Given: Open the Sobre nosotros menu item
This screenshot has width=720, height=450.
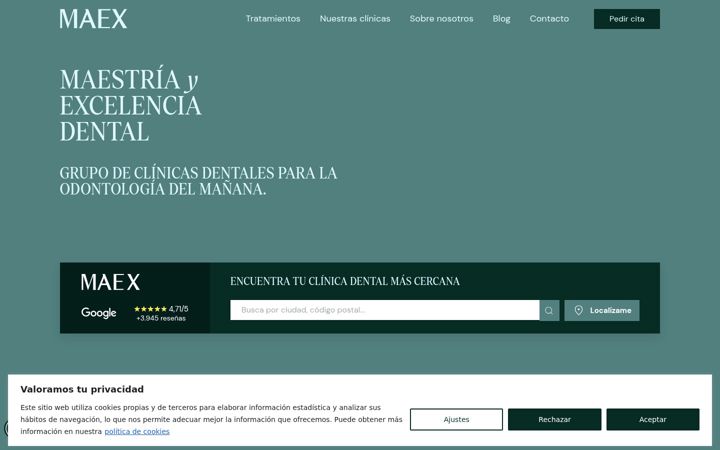Looking at the screenshot, I should (x=441, y=19).
